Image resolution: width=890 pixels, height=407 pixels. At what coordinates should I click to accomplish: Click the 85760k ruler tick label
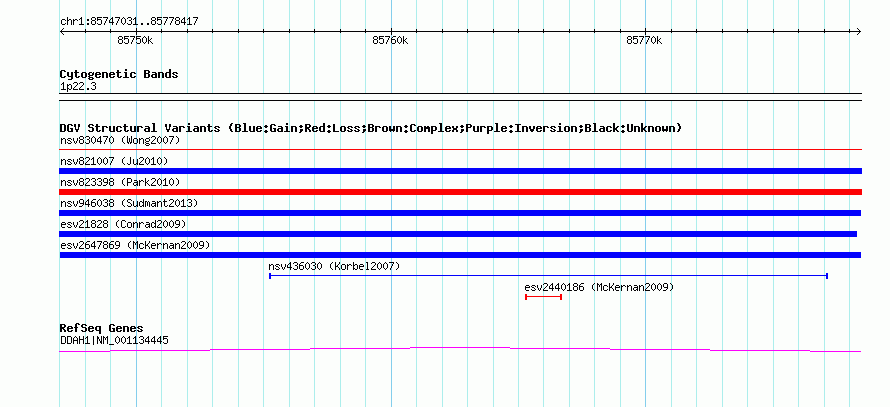(x=390, y=40)
